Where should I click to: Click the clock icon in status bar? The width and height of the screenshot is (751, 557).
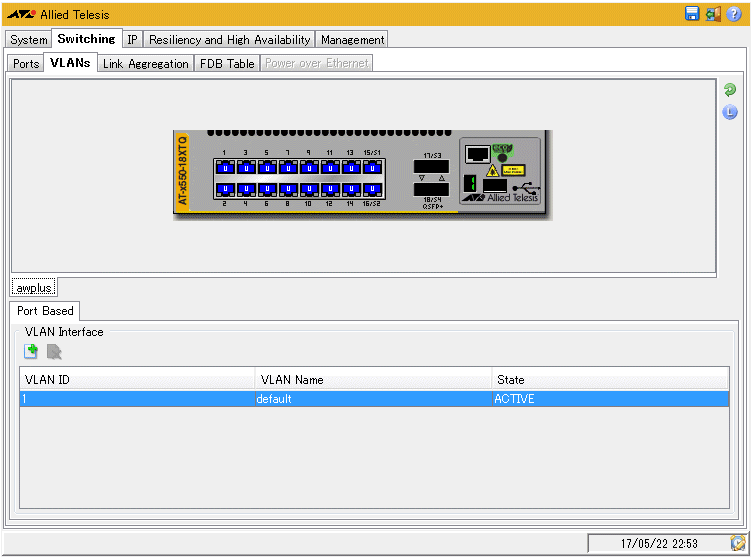coord(738,543)
